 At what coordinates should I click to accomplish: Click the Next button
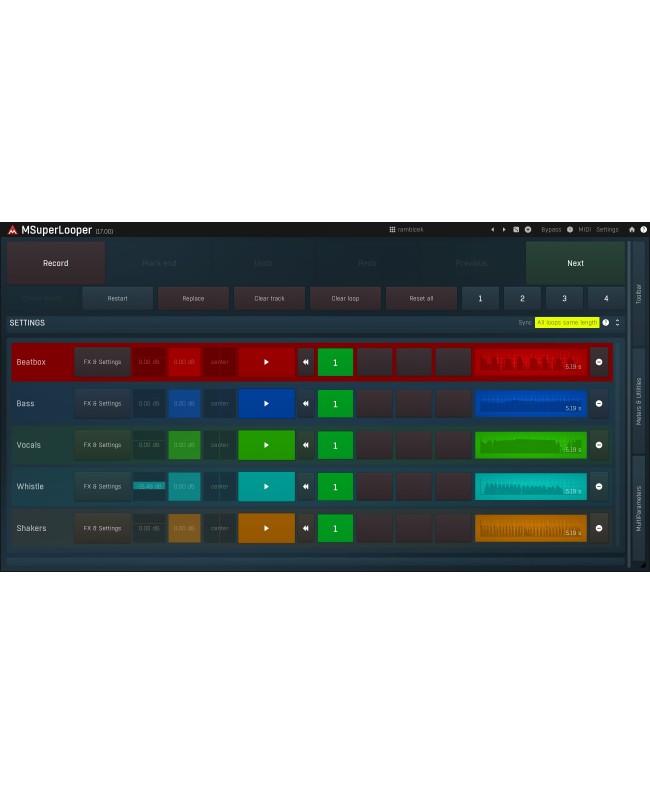click(x=575, y=263)
